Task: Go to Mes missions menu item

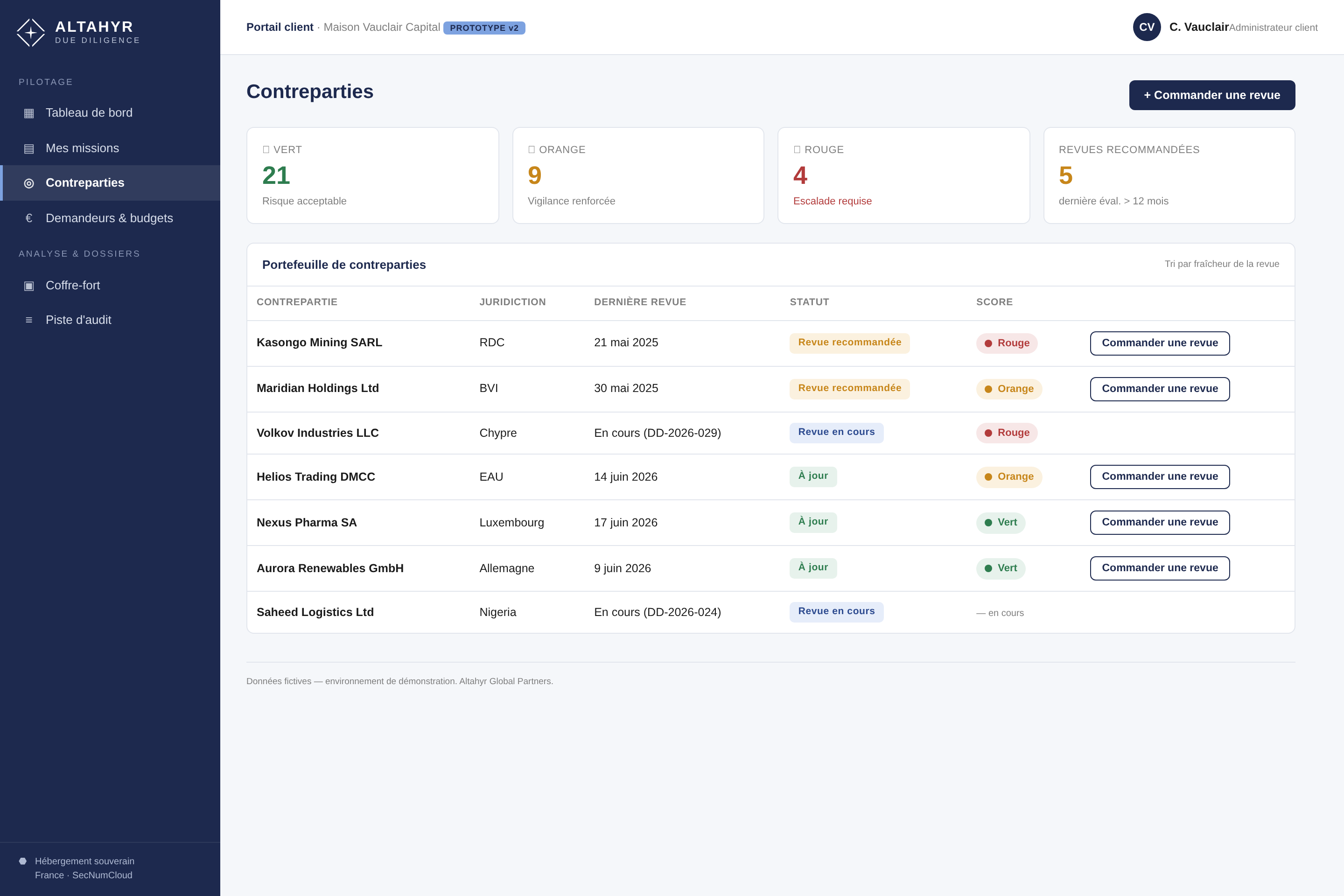Action: [110, 148]
